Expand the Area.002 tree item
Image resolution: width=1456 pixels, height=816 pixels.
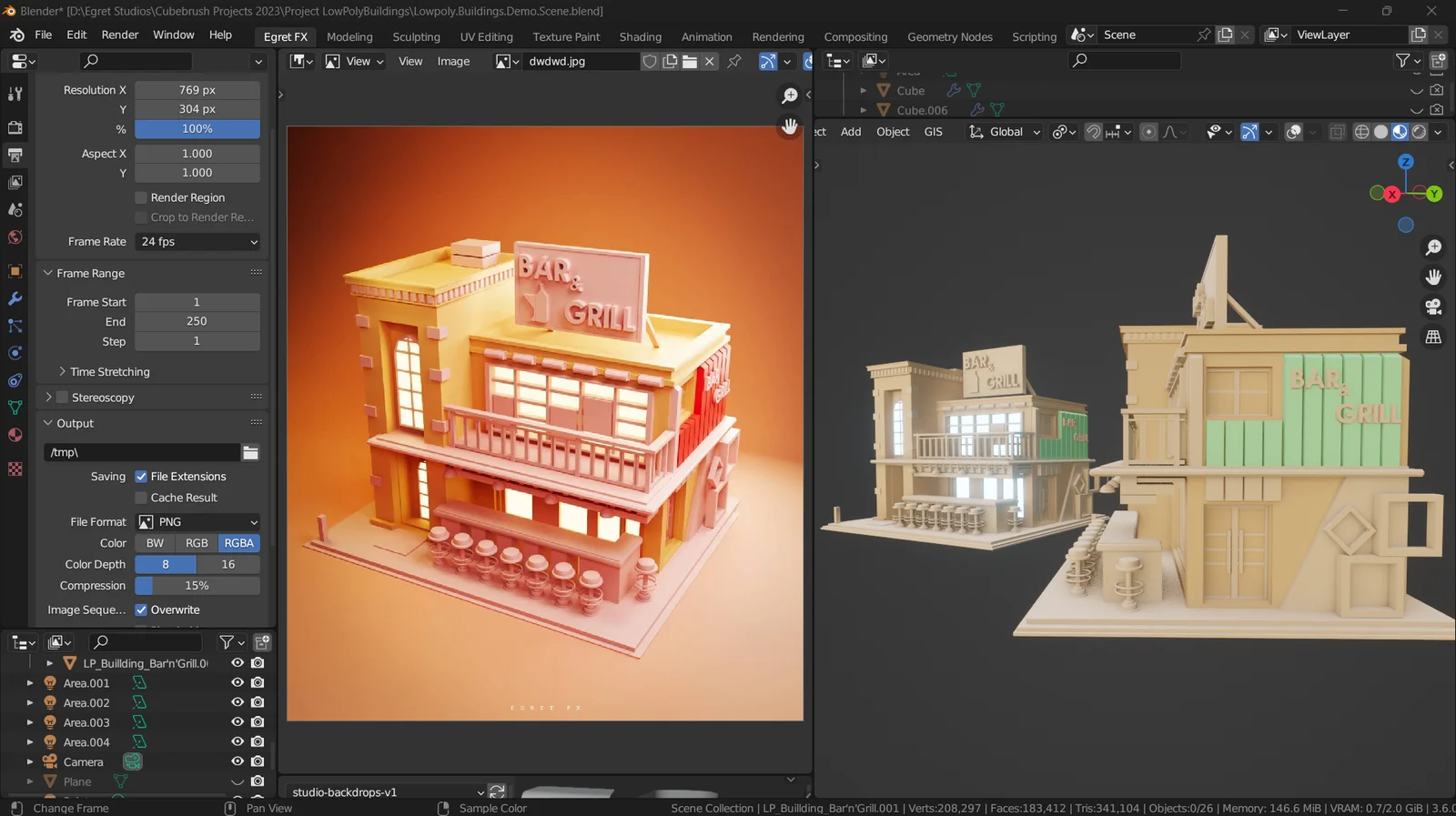click(x=30, y=703)
